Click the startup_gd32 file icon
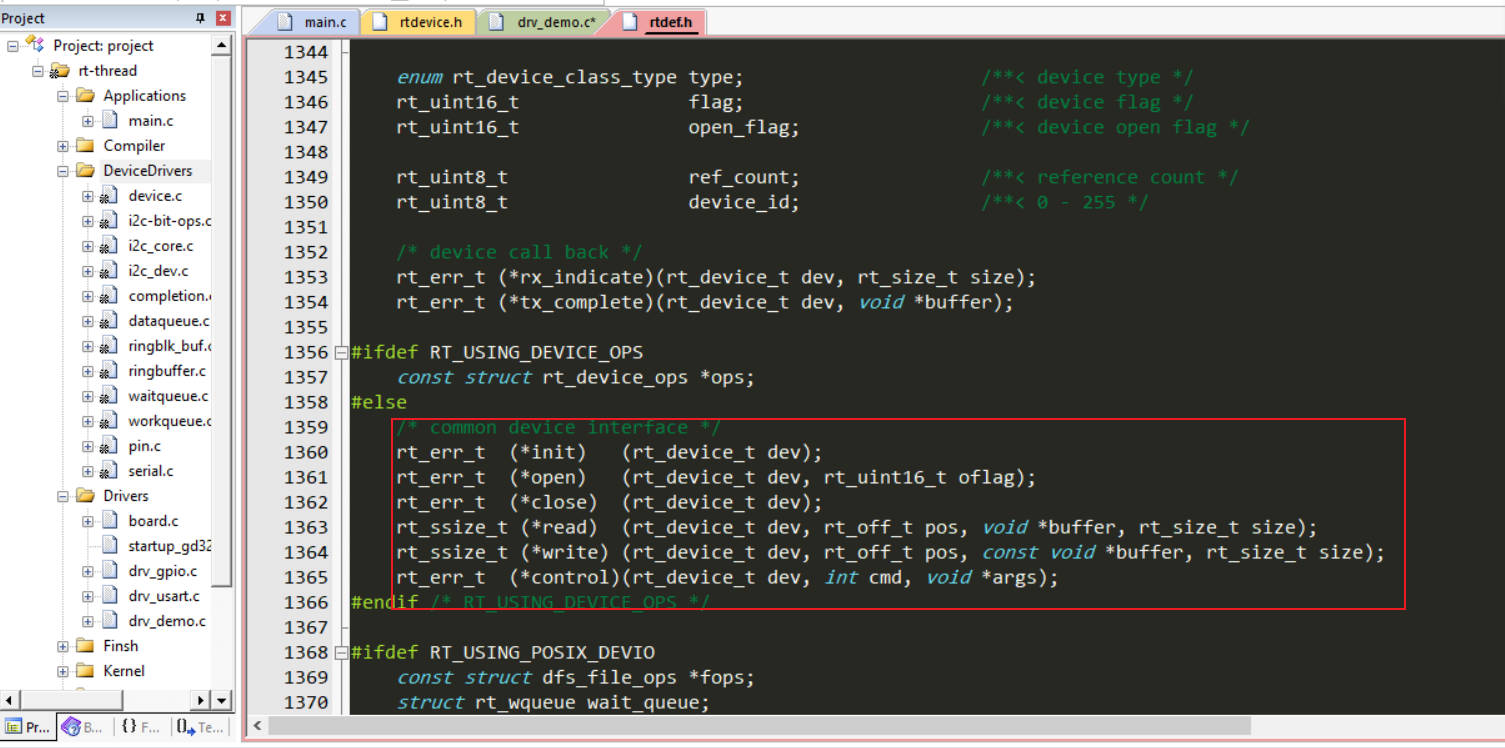 (110, 546)
